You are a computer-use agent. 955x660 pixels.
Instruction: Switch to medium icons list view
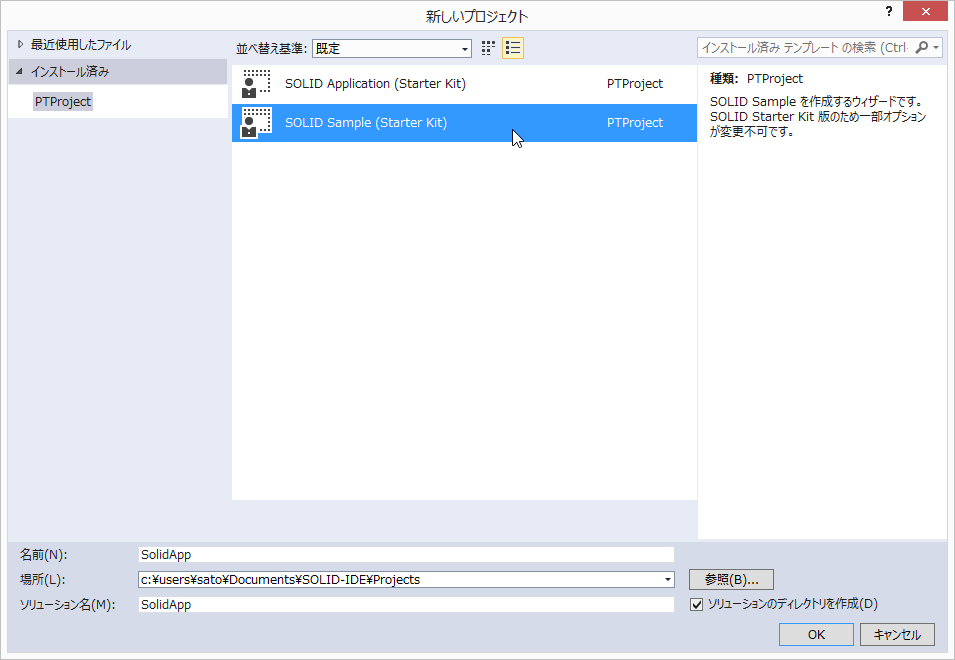(513, 48)
